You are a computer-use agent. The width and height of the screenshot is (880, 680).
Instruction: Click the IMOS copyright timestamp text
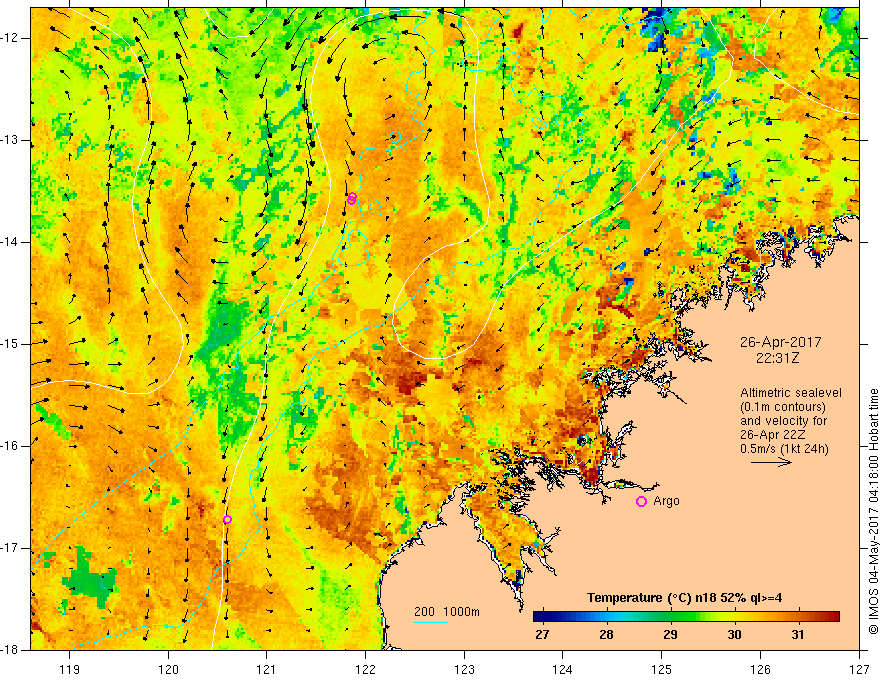tap(873, 511)
